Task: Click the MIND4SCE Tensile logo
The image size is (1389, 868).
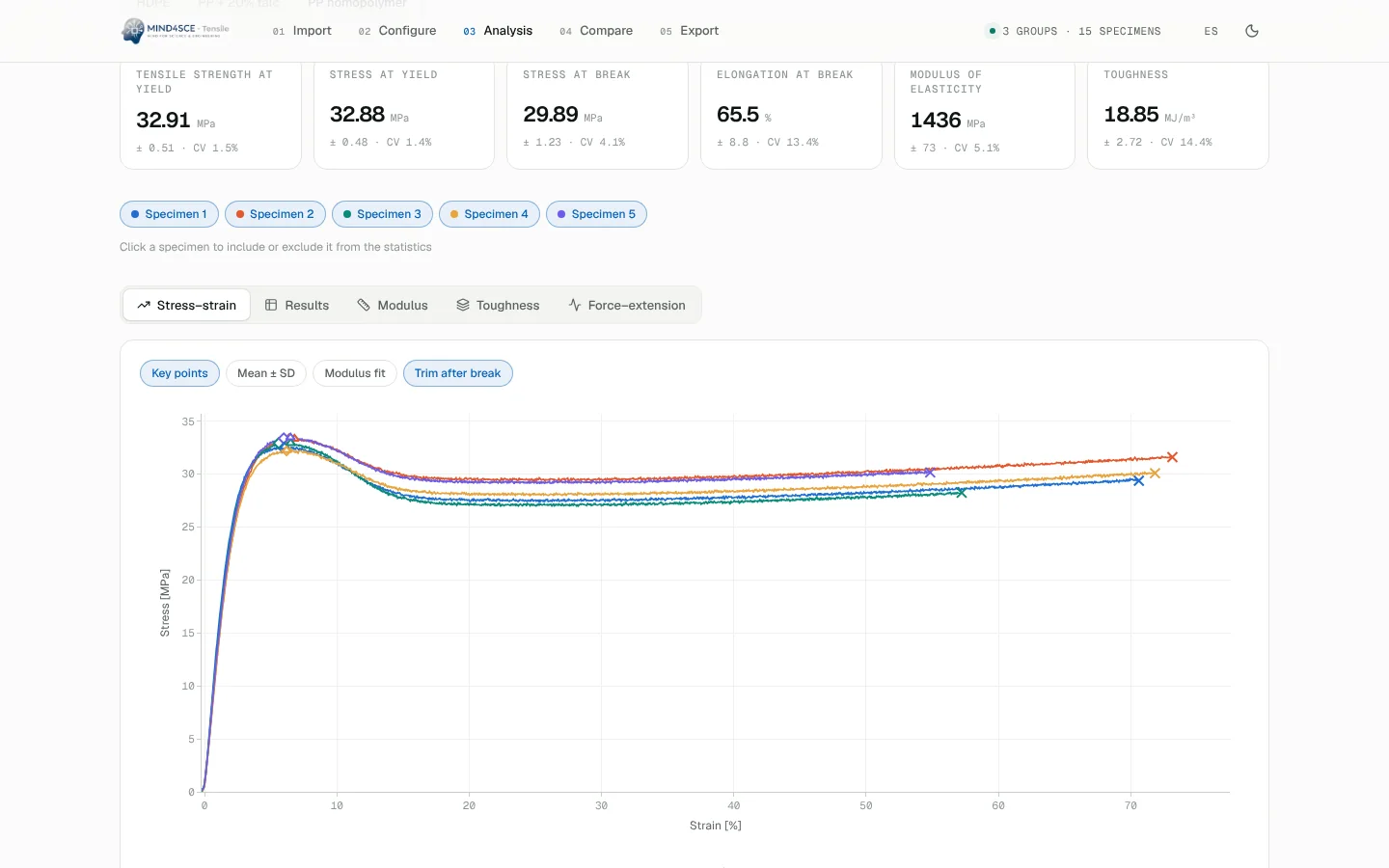Action: [176, 31]
